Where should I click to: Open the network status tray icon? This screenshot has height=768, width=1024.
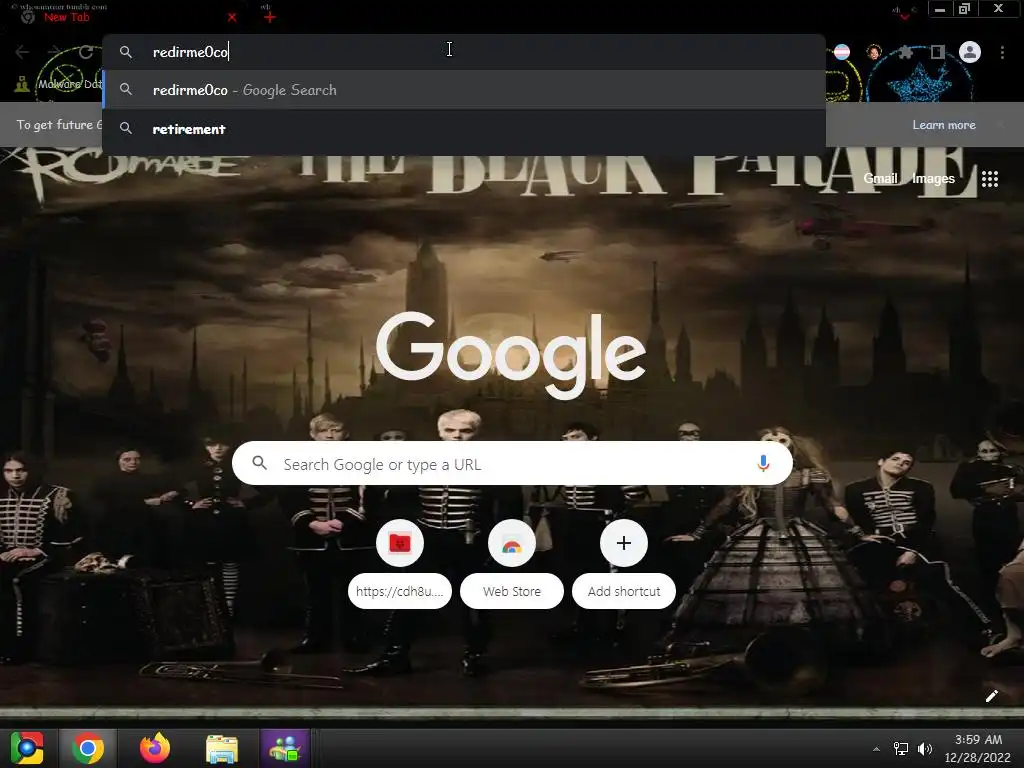(x=901, y=749)
